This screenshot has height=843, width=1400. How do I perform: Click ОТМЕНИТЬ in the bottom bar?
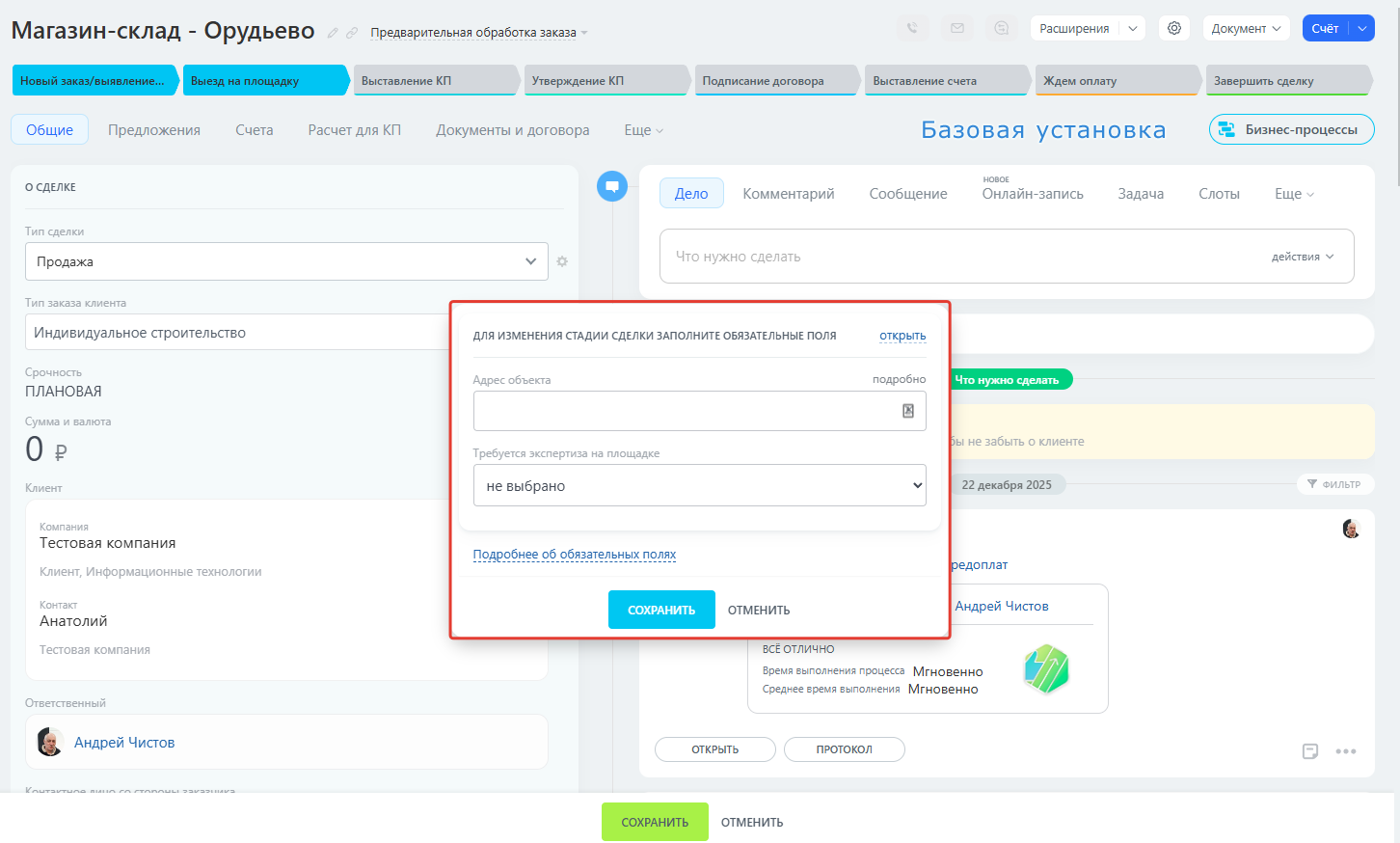[x=752, y=822]
